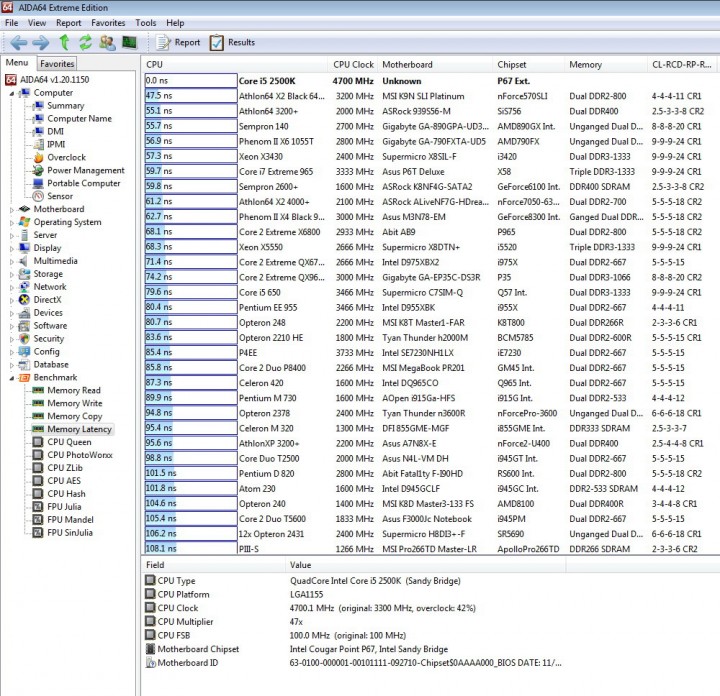Expand the Operating System tree node
Image resolution: width=720 pixels, height=696 pixels.
[x=12, y=222]
